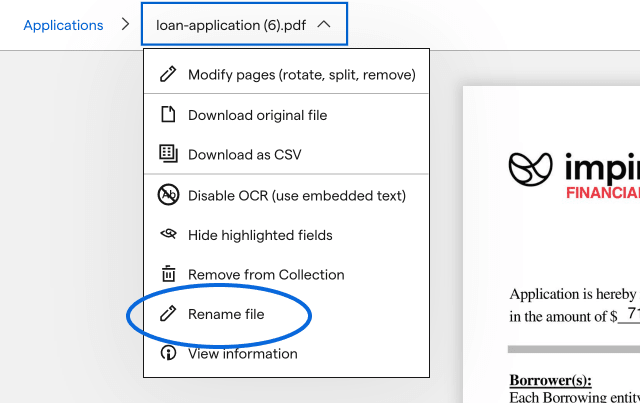Click the 'Application is hereby' text line
Screen dimensions: 640x403
click(x=574, y=294)
